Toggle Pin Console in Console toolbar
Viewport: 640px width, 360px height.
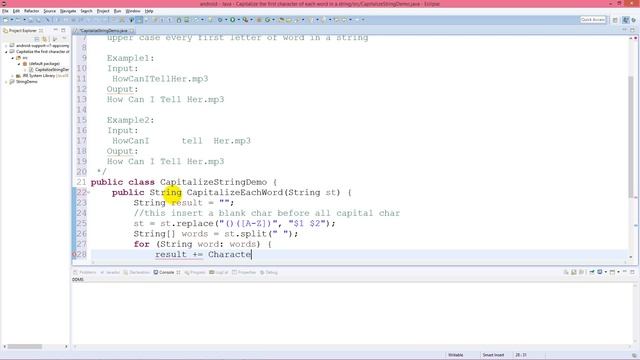(592, 272)
